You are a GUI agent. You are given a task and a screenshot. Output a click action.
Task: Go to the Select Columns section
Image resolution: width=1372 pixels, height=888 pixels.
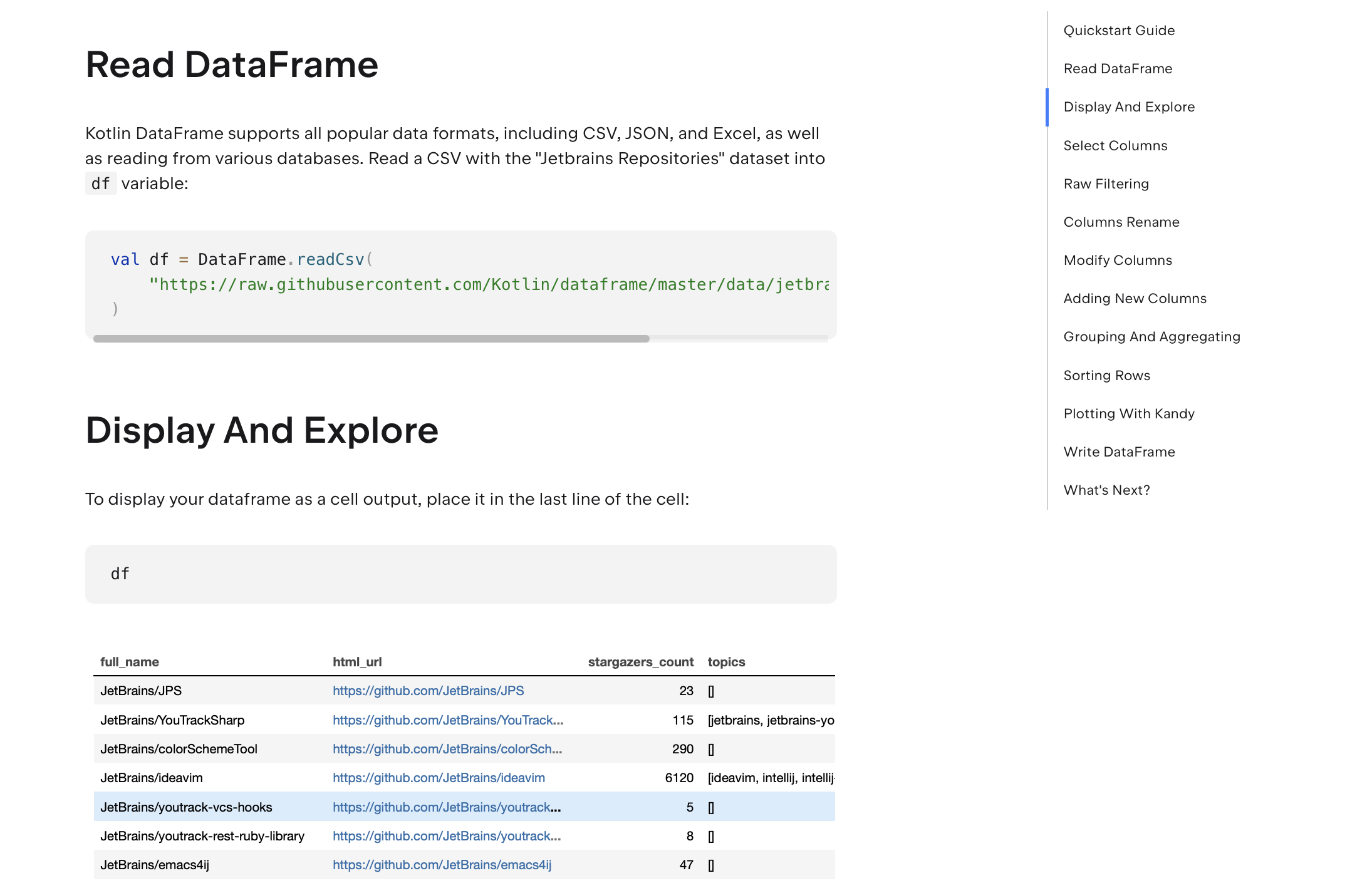coord(1115,145)
